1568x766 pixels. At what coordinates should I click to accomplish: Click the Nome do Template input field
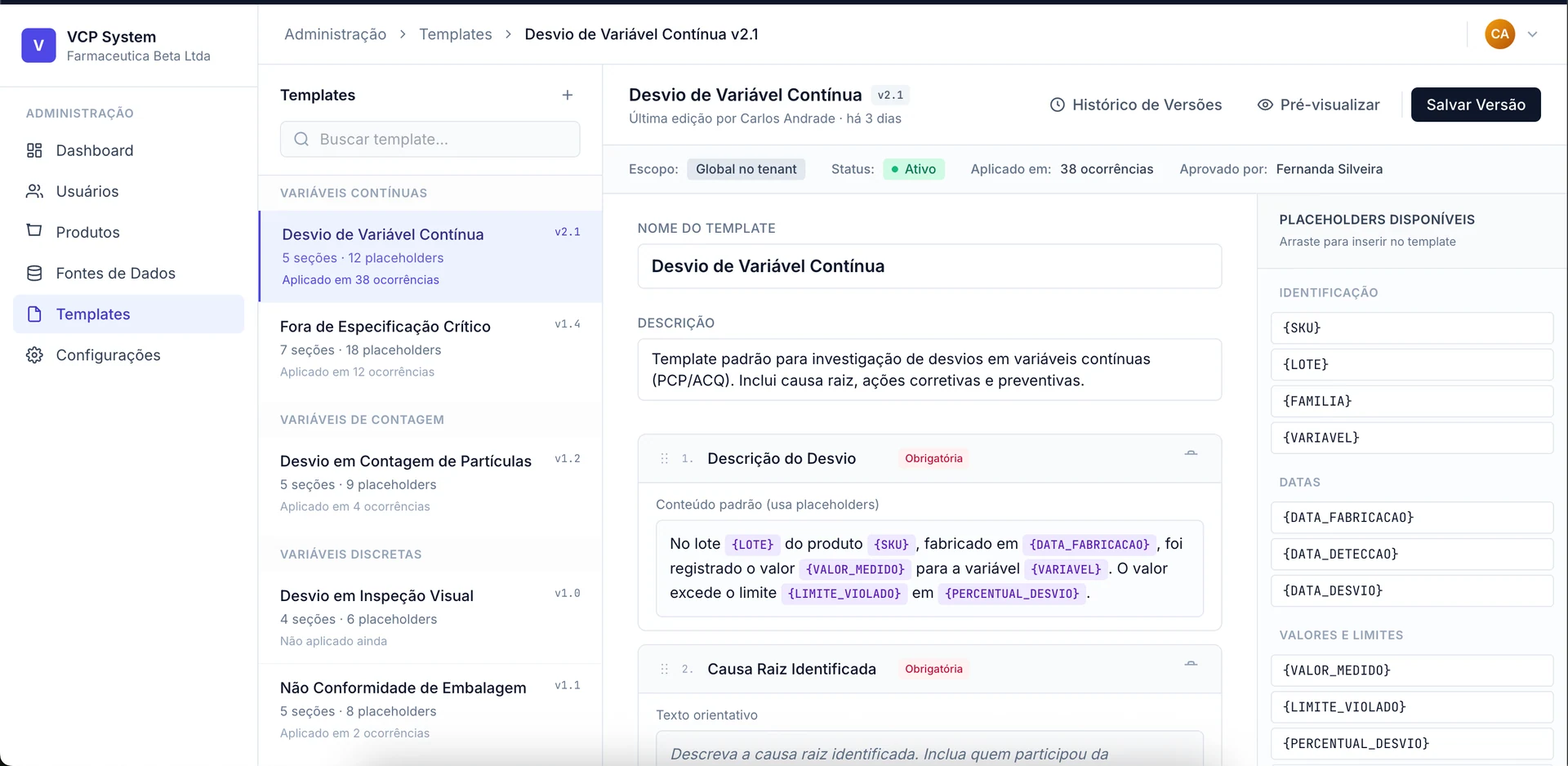pos(929,266)
